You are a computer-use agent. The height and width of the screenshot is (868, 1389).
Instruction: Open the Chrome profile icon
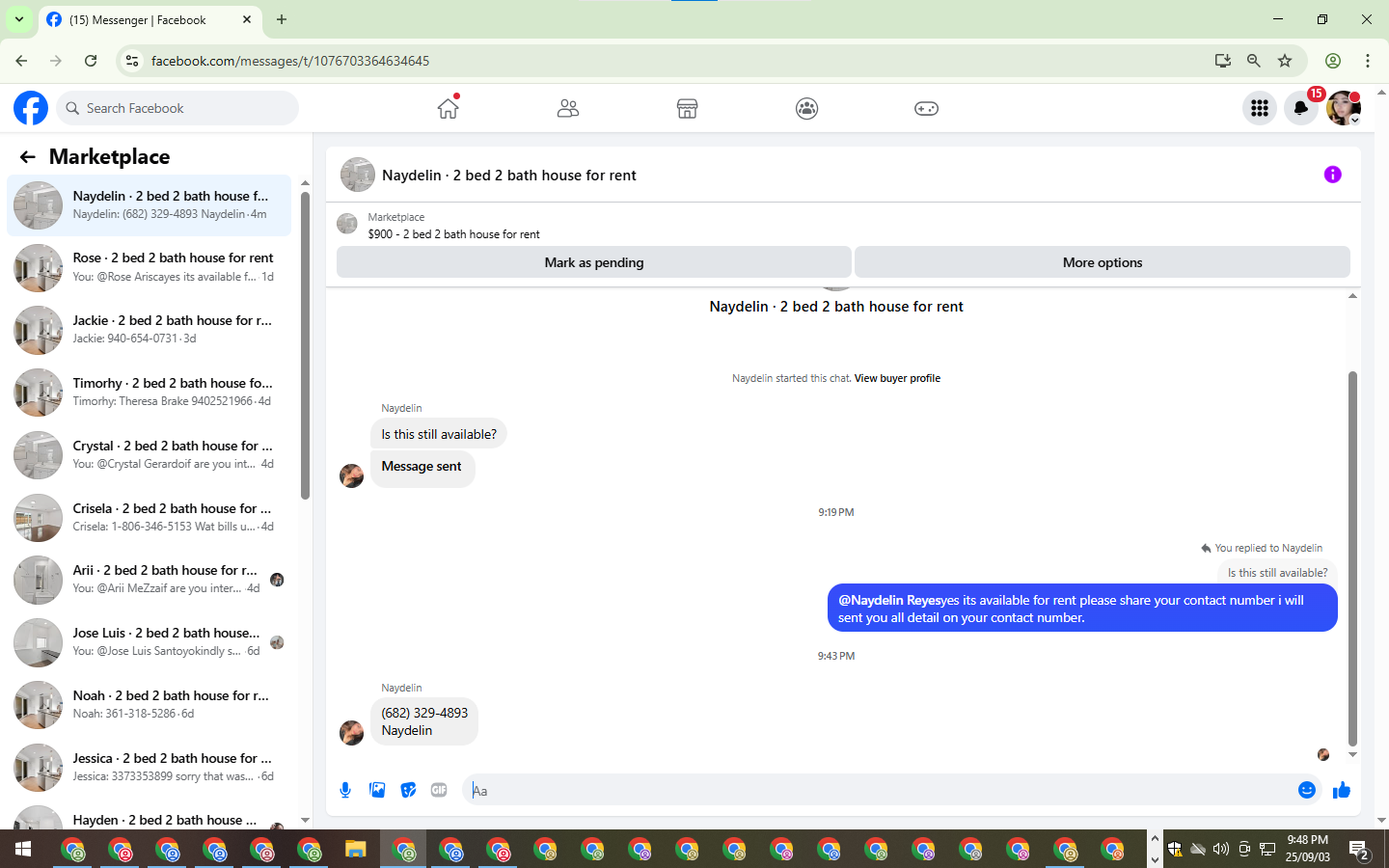coord(1333,61)
